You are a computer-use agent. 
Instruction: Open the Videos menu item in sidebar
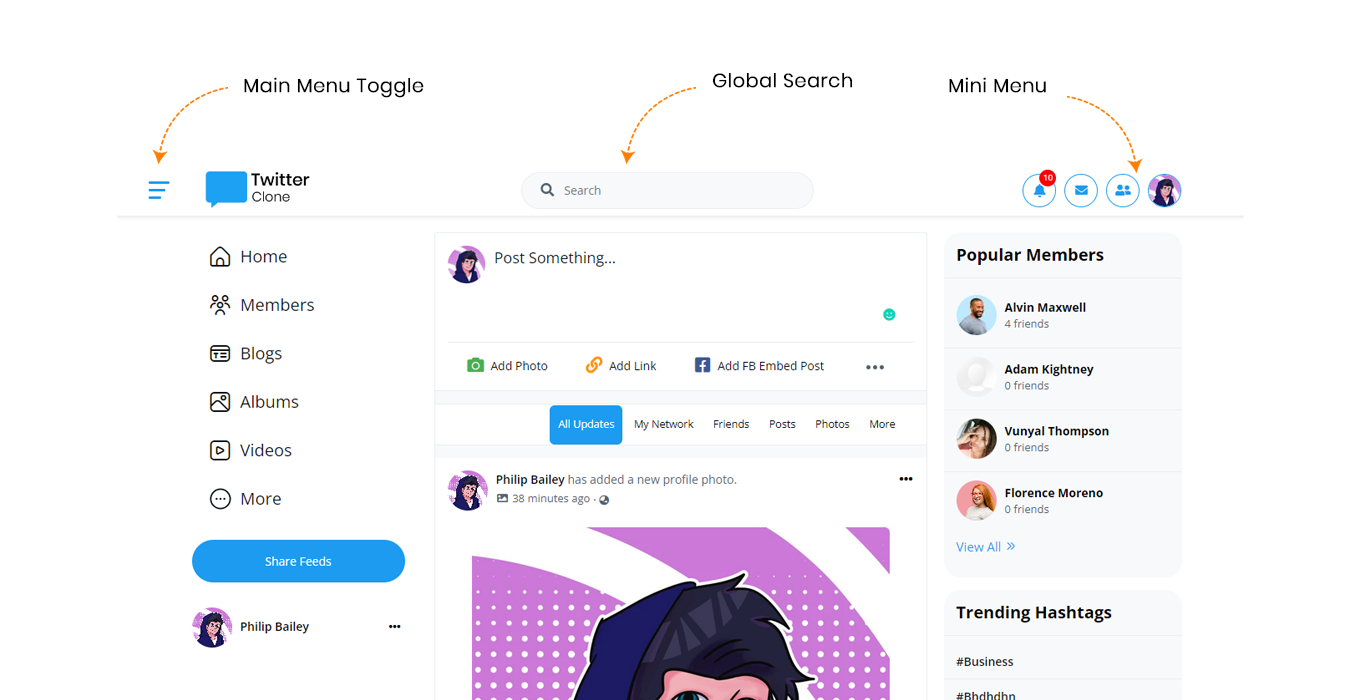[x=251, y=450]
